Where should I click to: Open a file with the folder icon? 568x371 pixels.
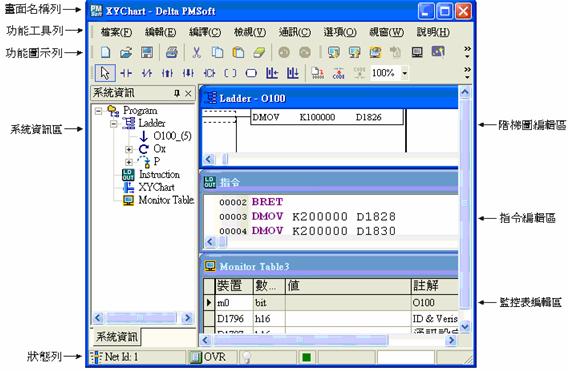tap(126, 52)
